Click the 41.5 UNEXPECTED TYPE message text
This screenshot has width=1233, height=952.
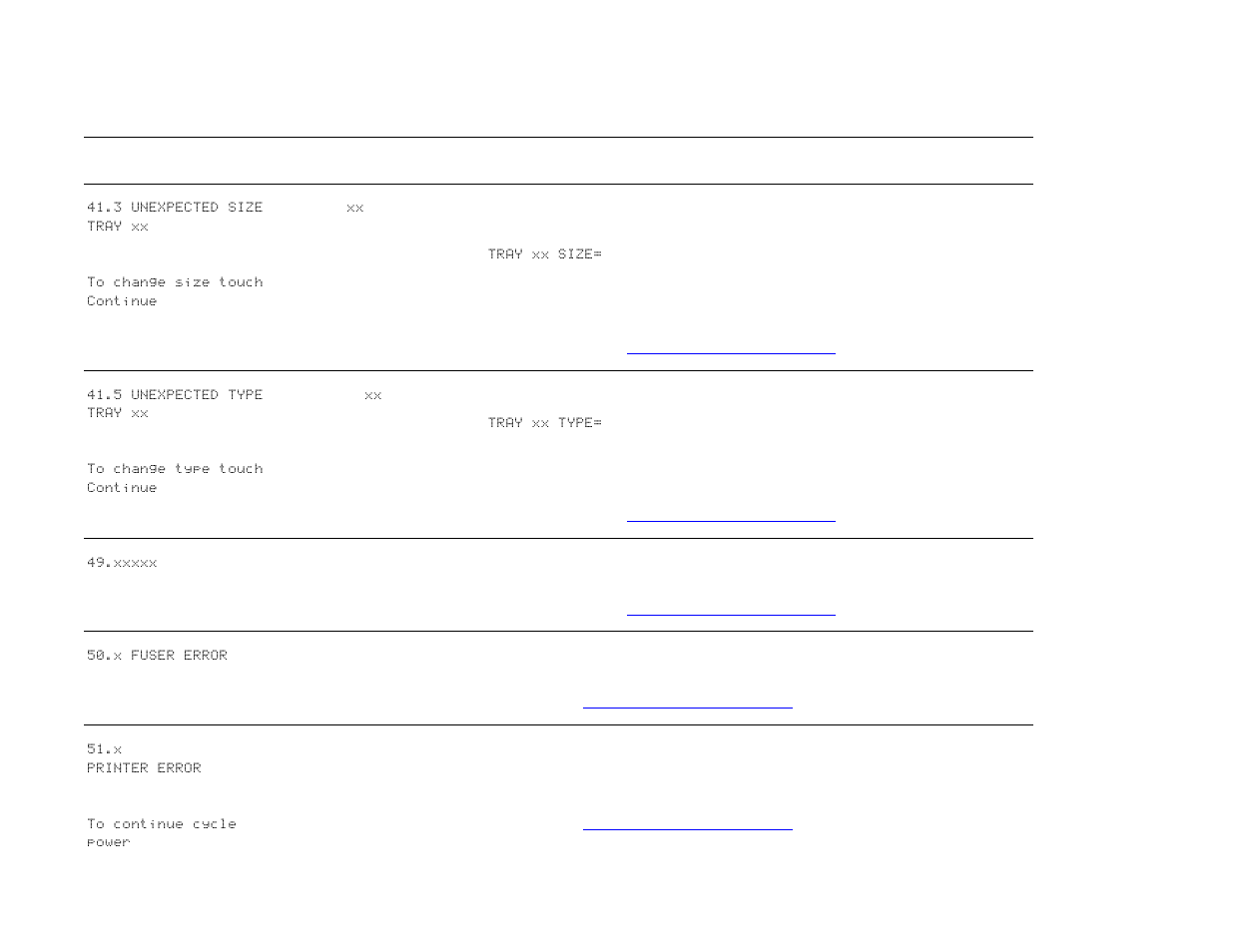pos(175,395)
